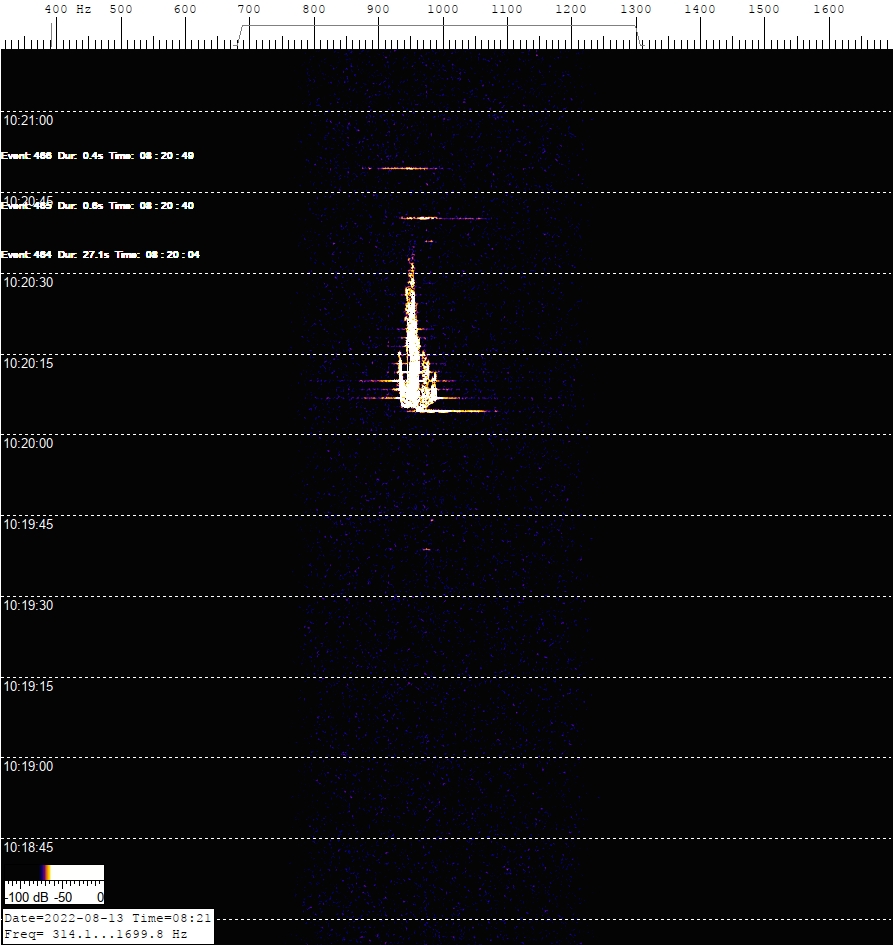Image resolution: width=894 pixels, height=946 pixels.
Task: Click the Freq= 314.1...1699.8 Hz info line
Action: coord(95,934)
